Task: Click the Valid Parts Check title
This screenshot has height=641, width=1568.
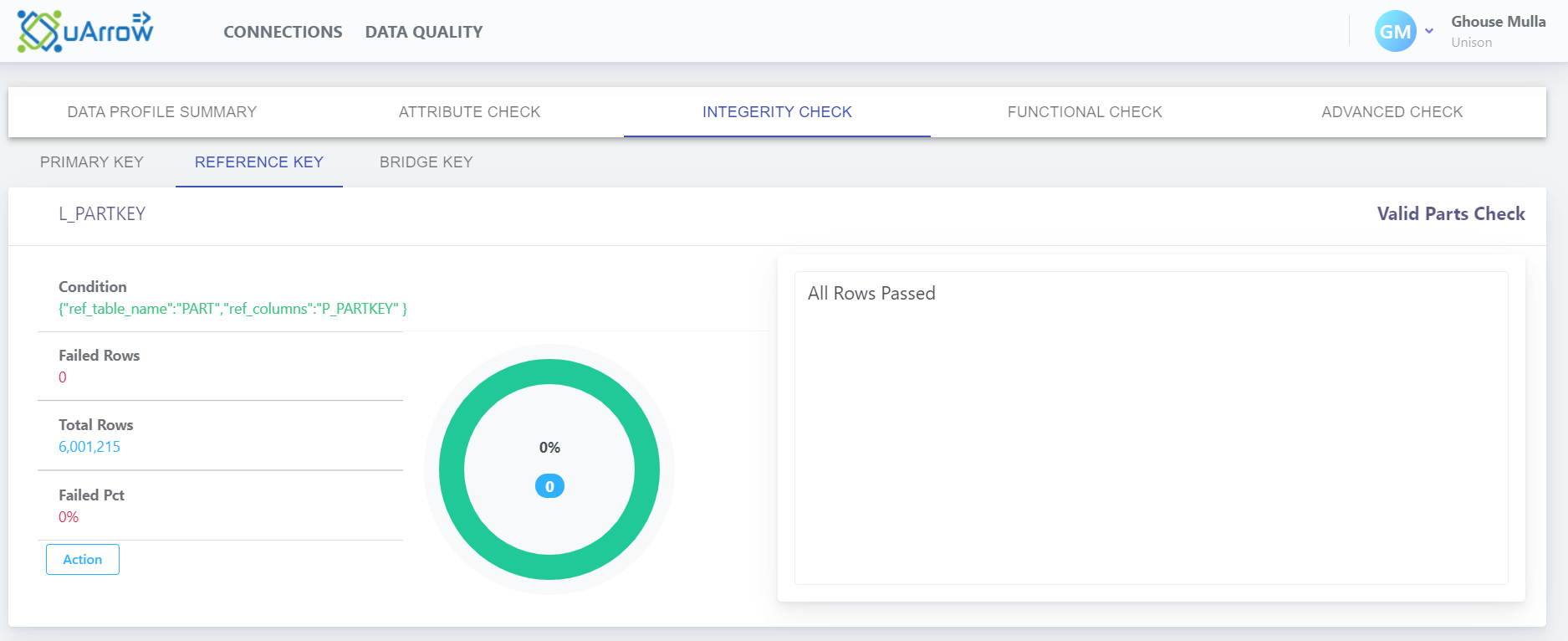Action: (1451, 214)
